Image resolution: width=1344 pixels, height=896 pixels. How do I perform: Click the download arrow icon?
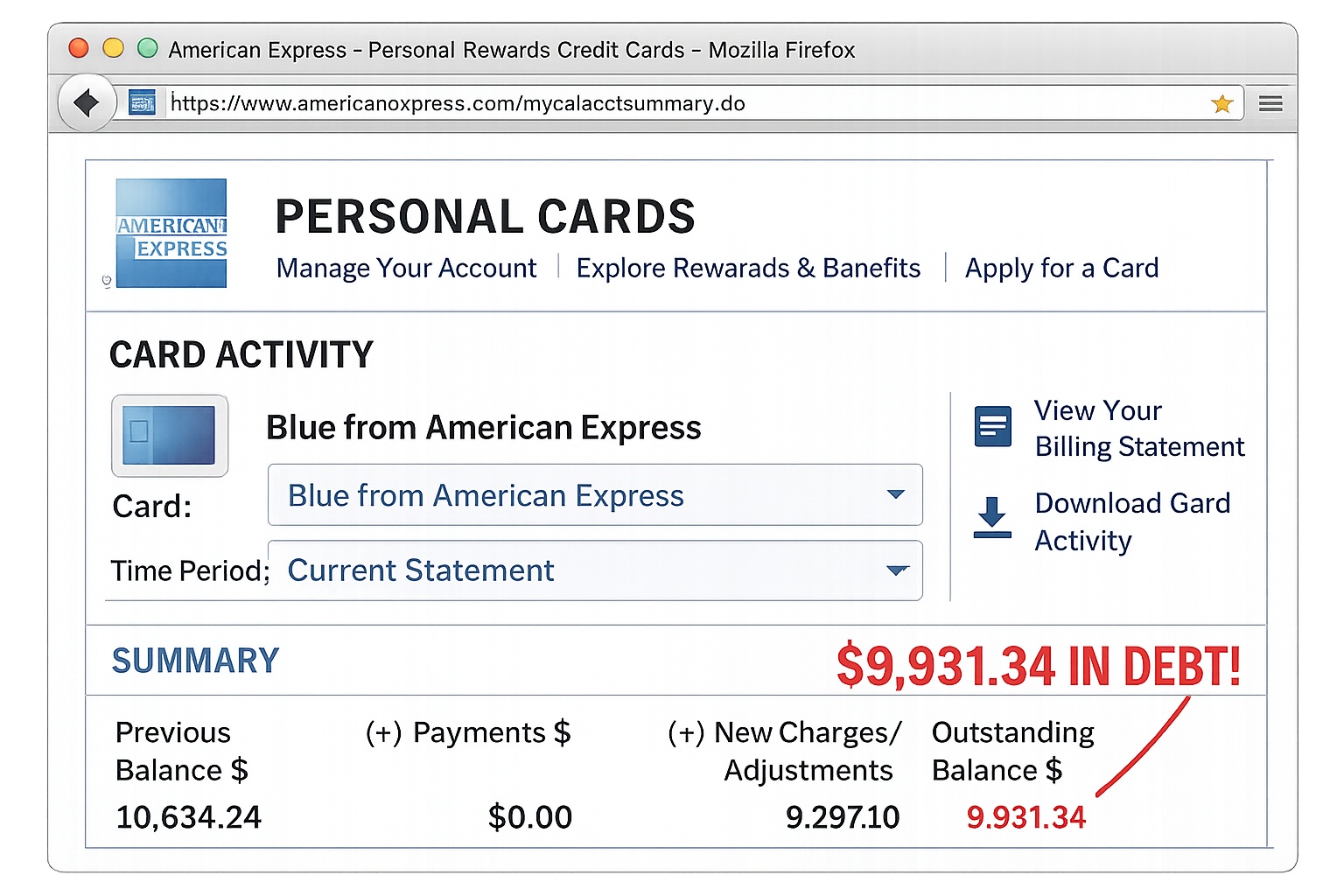(x=992, y=517)
